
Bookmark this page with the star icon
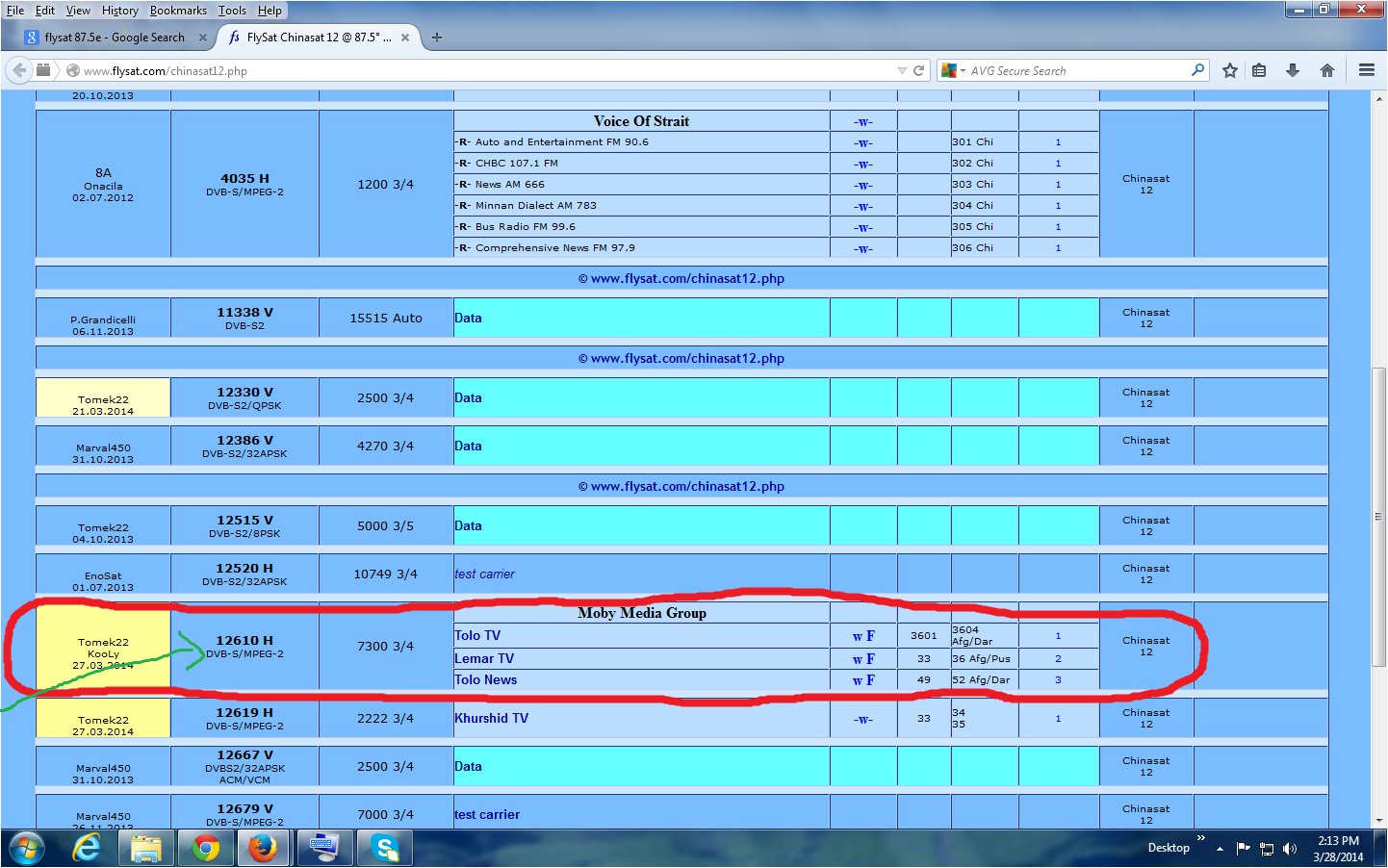pyautogui.click(x=1230, y=70)
